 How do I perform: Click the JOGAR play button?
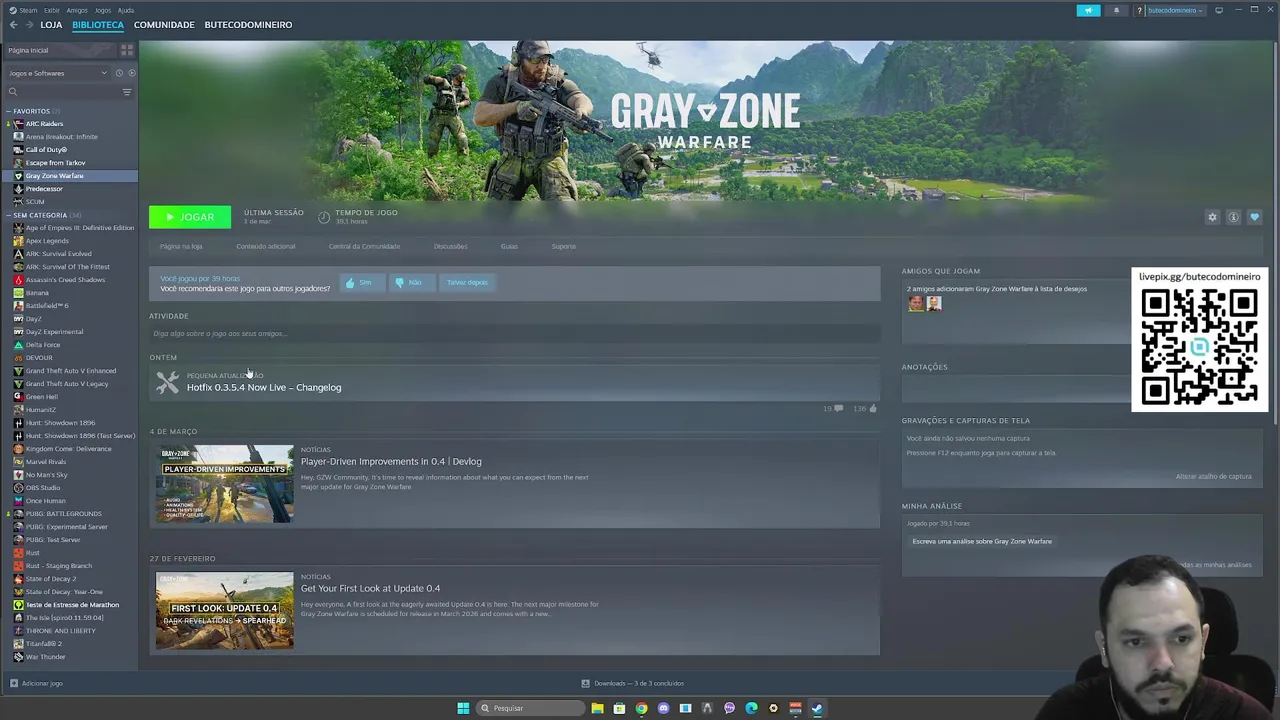click(190, 217)
